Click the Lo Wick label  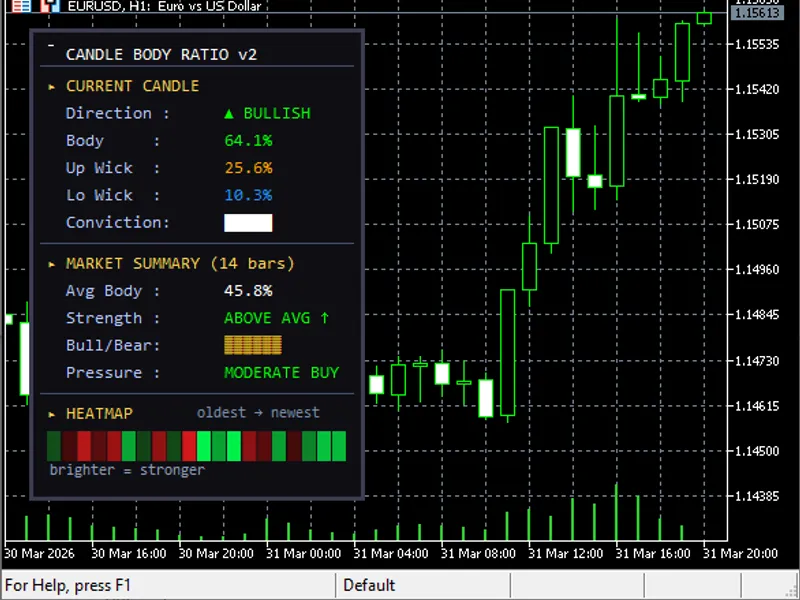(x=99, y=195)
